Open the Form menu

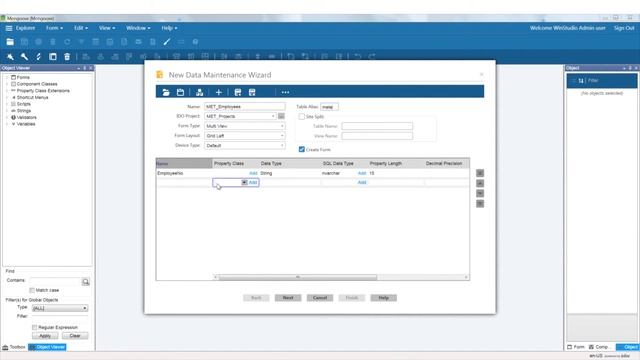pyautogui.click(x=54, y=28)
